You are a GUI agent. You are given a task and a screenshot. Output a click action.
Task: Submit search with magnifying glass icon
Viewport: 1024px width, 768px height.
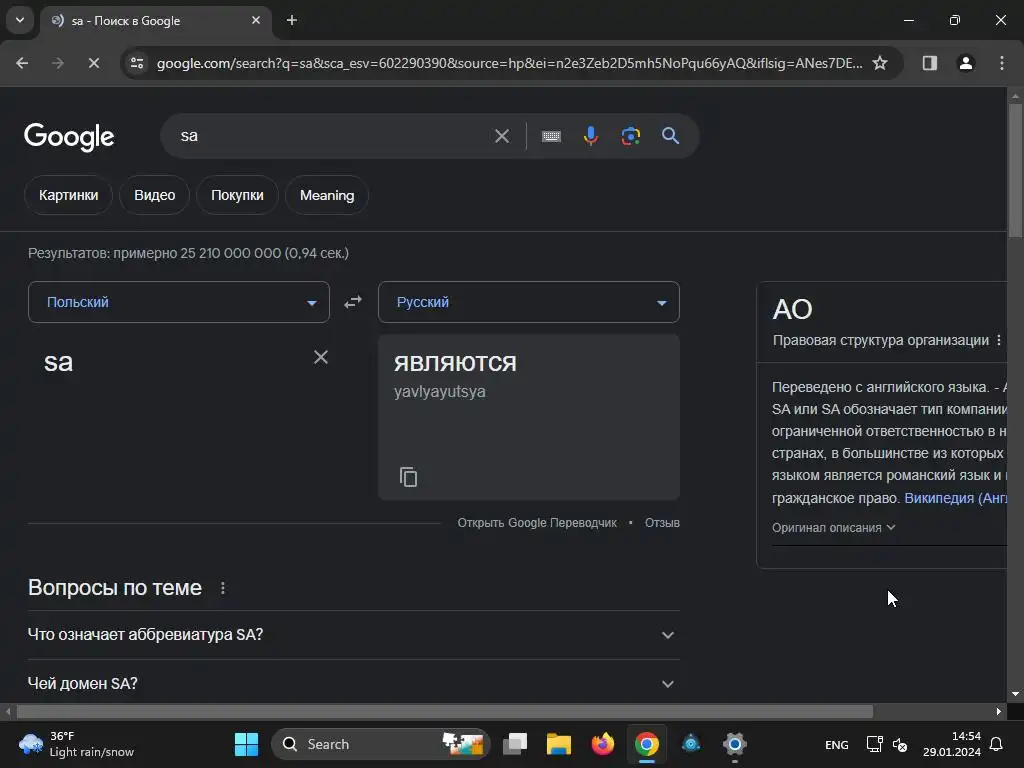pos(670,136)
